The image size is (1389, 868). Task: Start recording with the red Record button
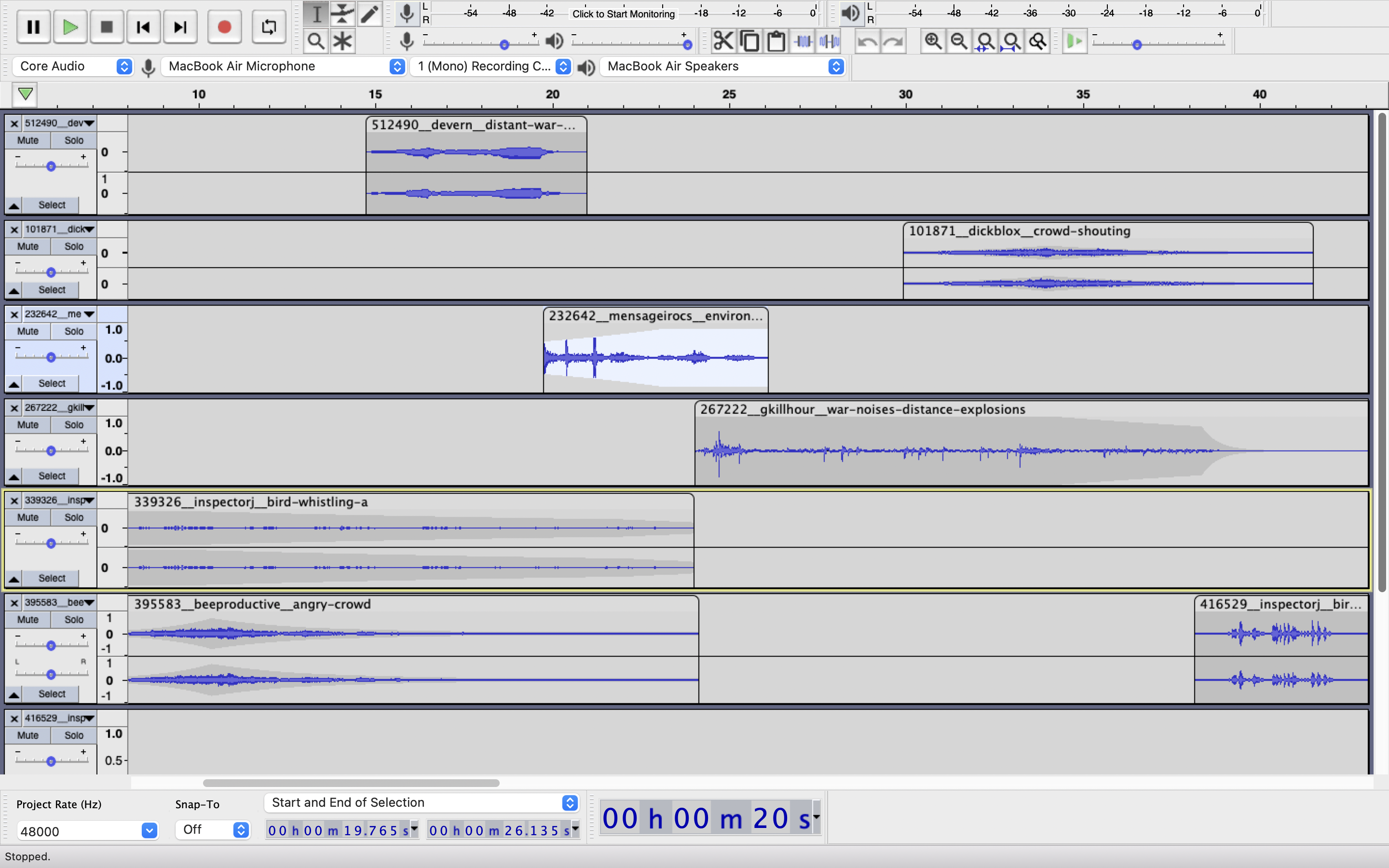(224, 27)
